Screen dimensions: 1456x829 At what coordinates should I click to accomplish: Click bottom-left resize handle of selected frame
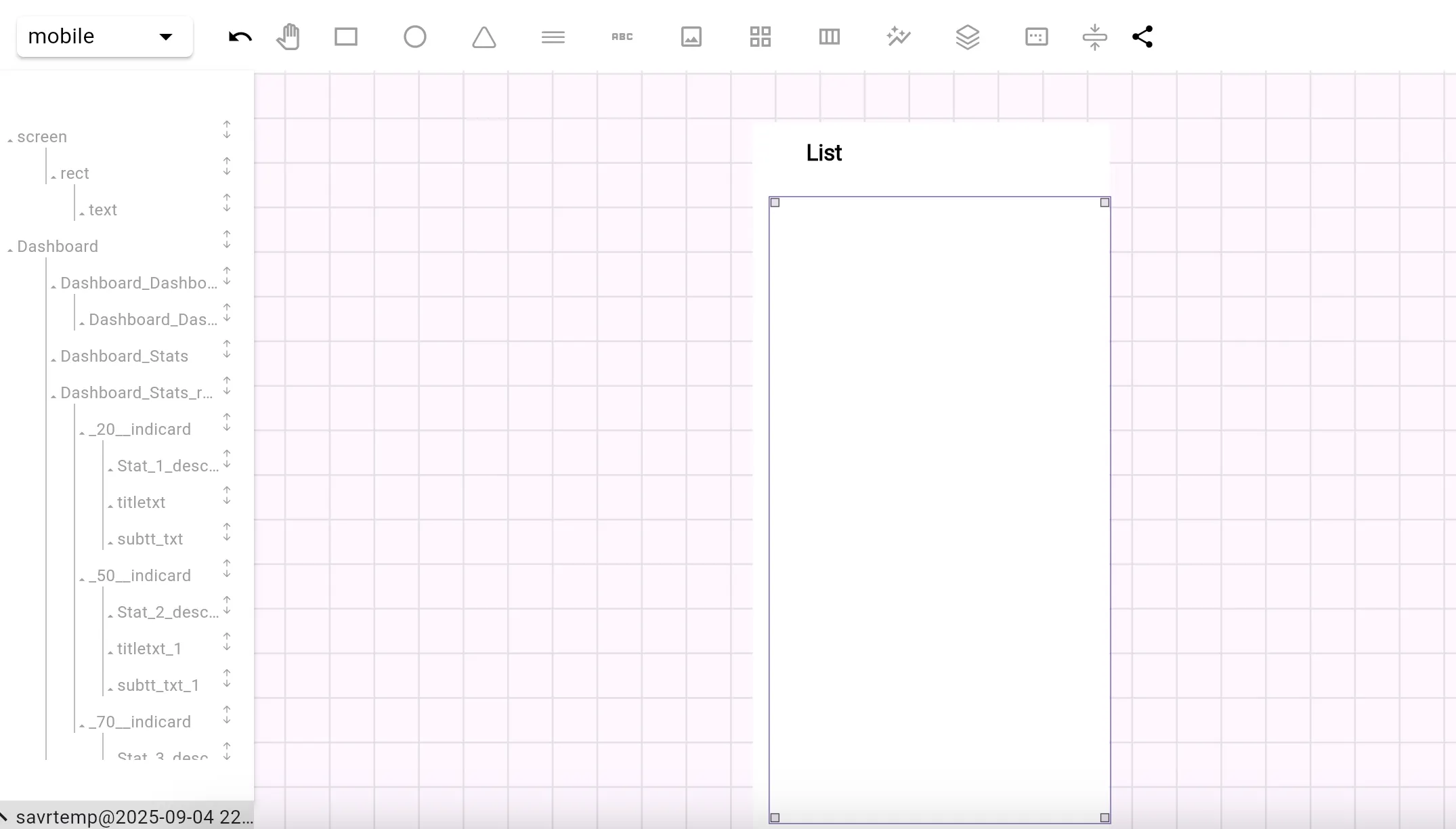(775, 817)
